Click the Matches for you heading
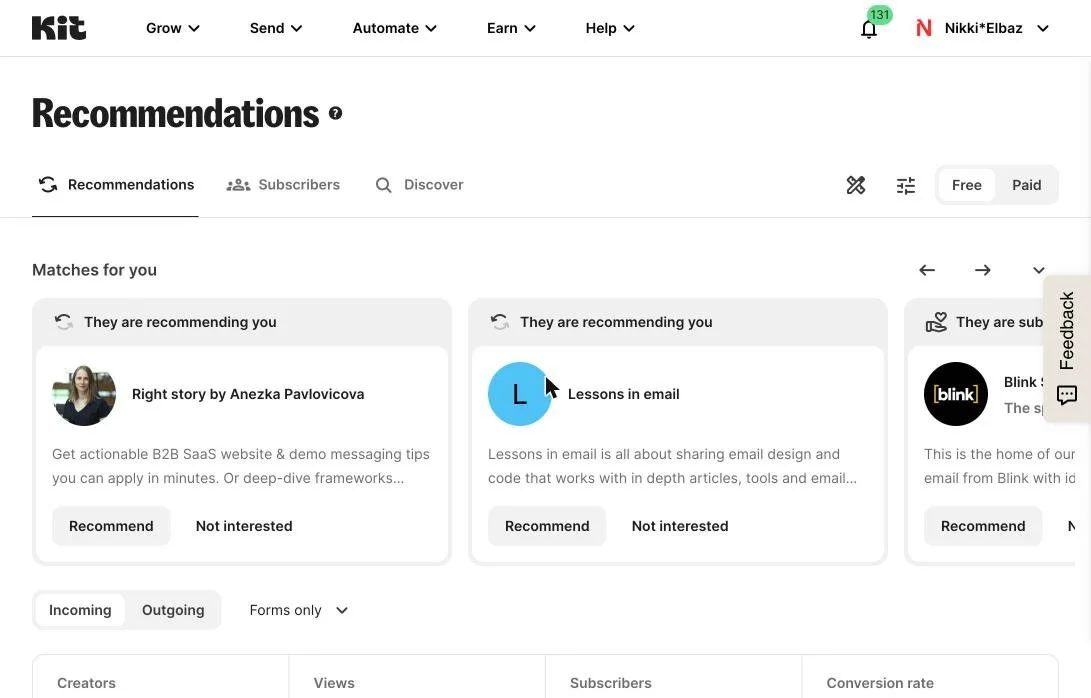This screenshot has width=1091, height=698. (95, 270)
